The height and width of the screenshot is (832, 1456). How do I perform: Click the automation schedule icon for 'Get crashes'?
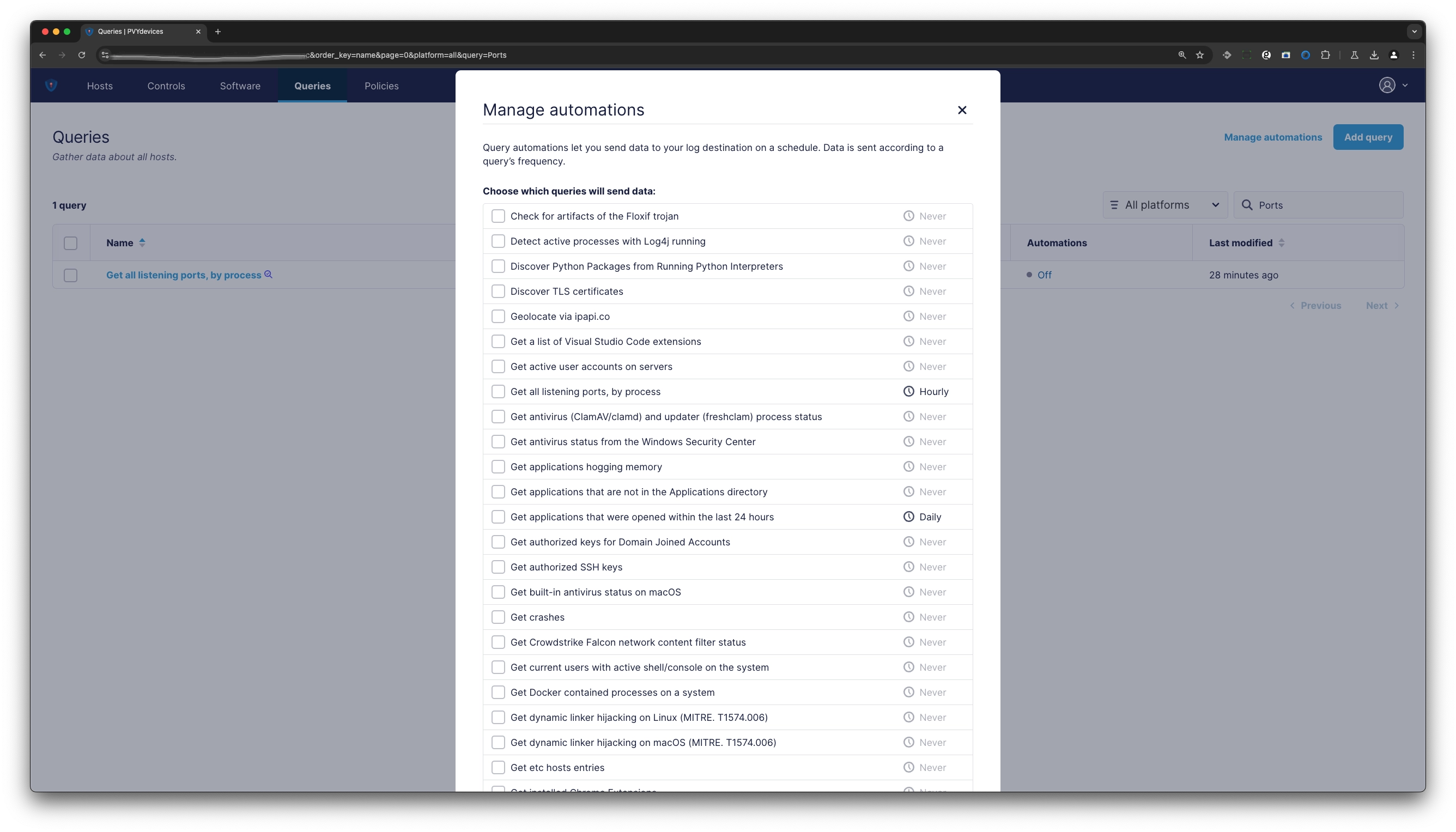pos(907,617)
